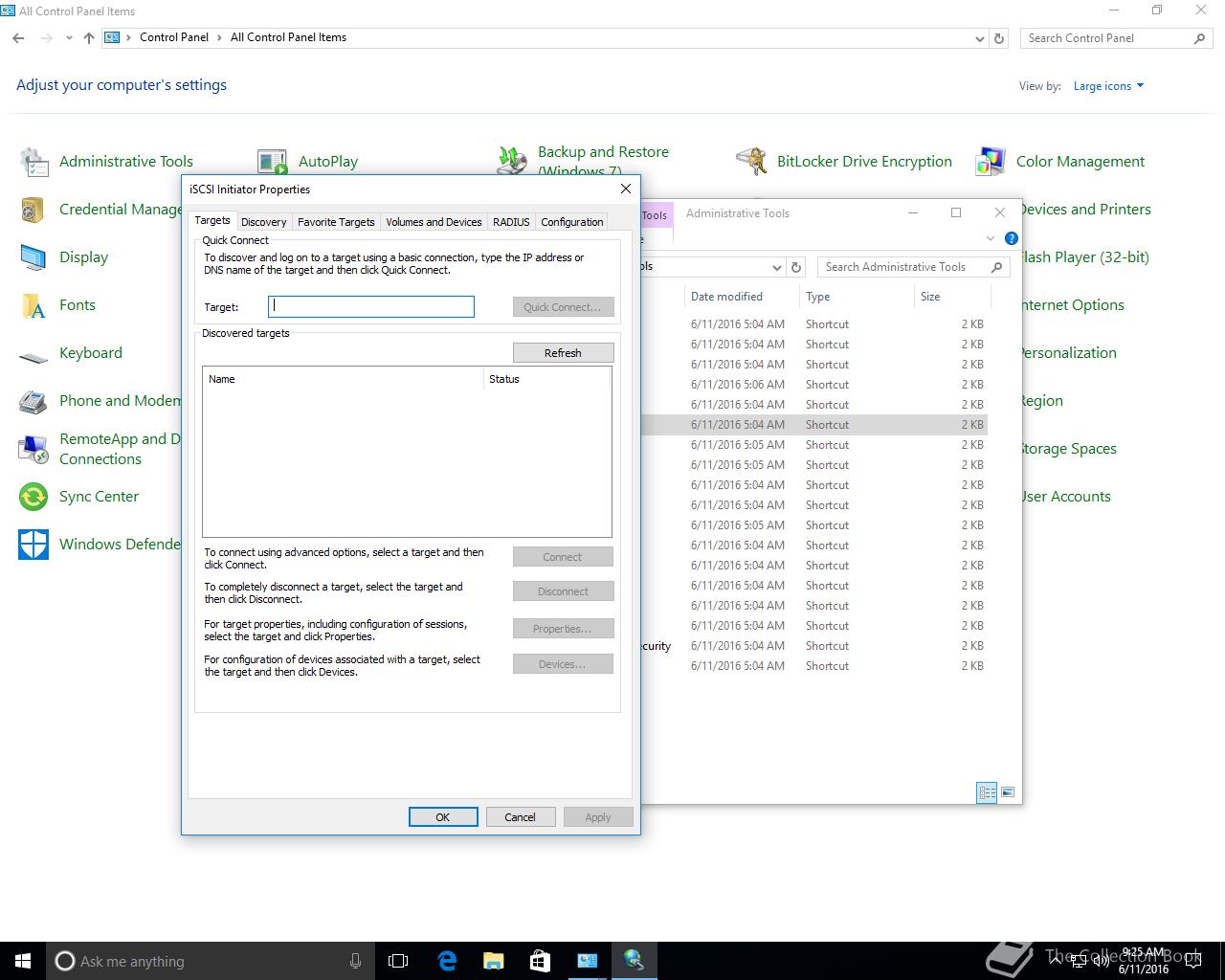Open the Administrative Tools icon in Control Panel
Image resolution: width=1225 pixels, height=980 pixels.
click(x=34, y=162)
